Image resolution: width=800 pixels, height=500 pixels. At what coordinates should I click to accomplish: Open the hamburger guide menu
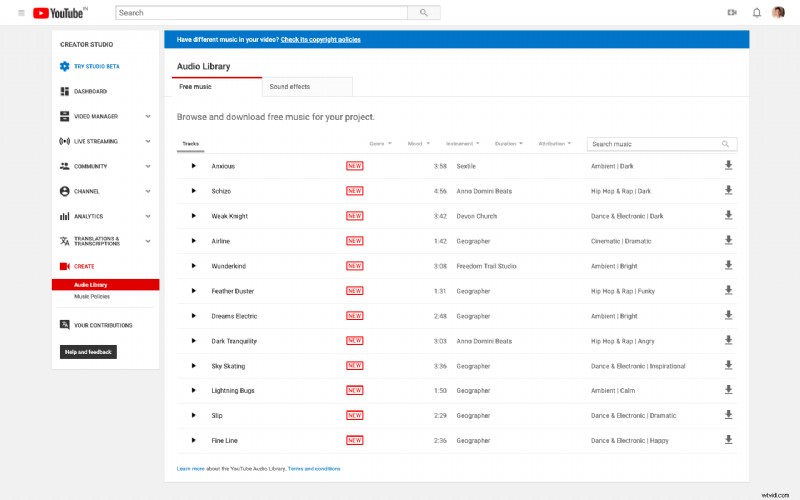tap(21, 13)
